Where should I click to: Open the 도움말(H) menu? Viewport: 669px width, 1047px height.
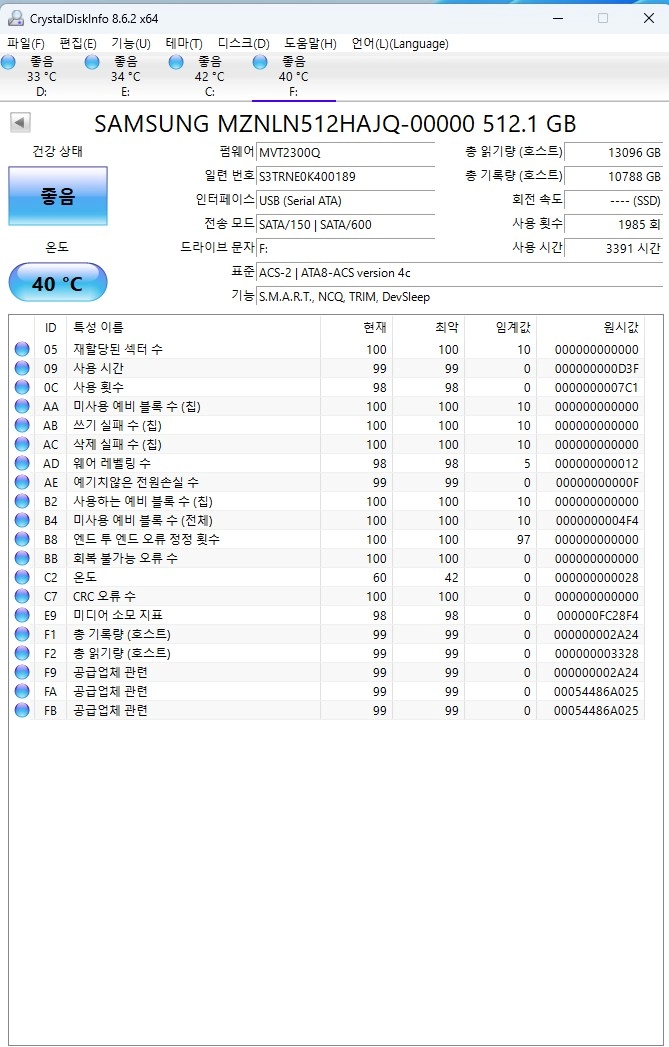310,43
